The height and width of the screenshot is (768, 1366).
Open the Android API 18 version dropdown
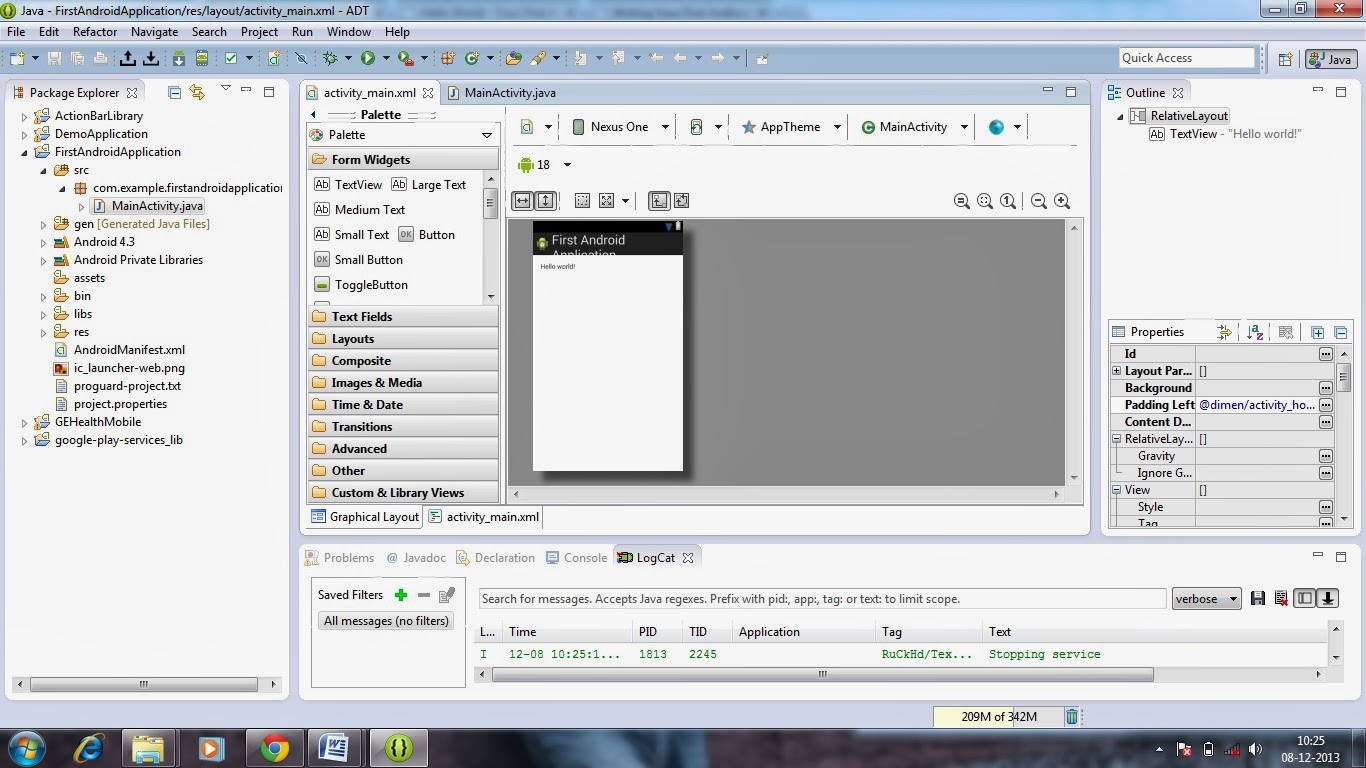[544, 165]
